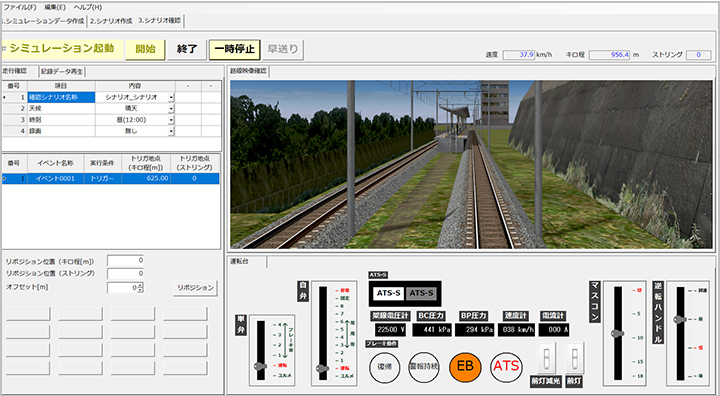The width and height of the screenshot is (720, 396).
Task: Toggle the 前灯減光 headlight dimmer switch
Action: (546, 358)
